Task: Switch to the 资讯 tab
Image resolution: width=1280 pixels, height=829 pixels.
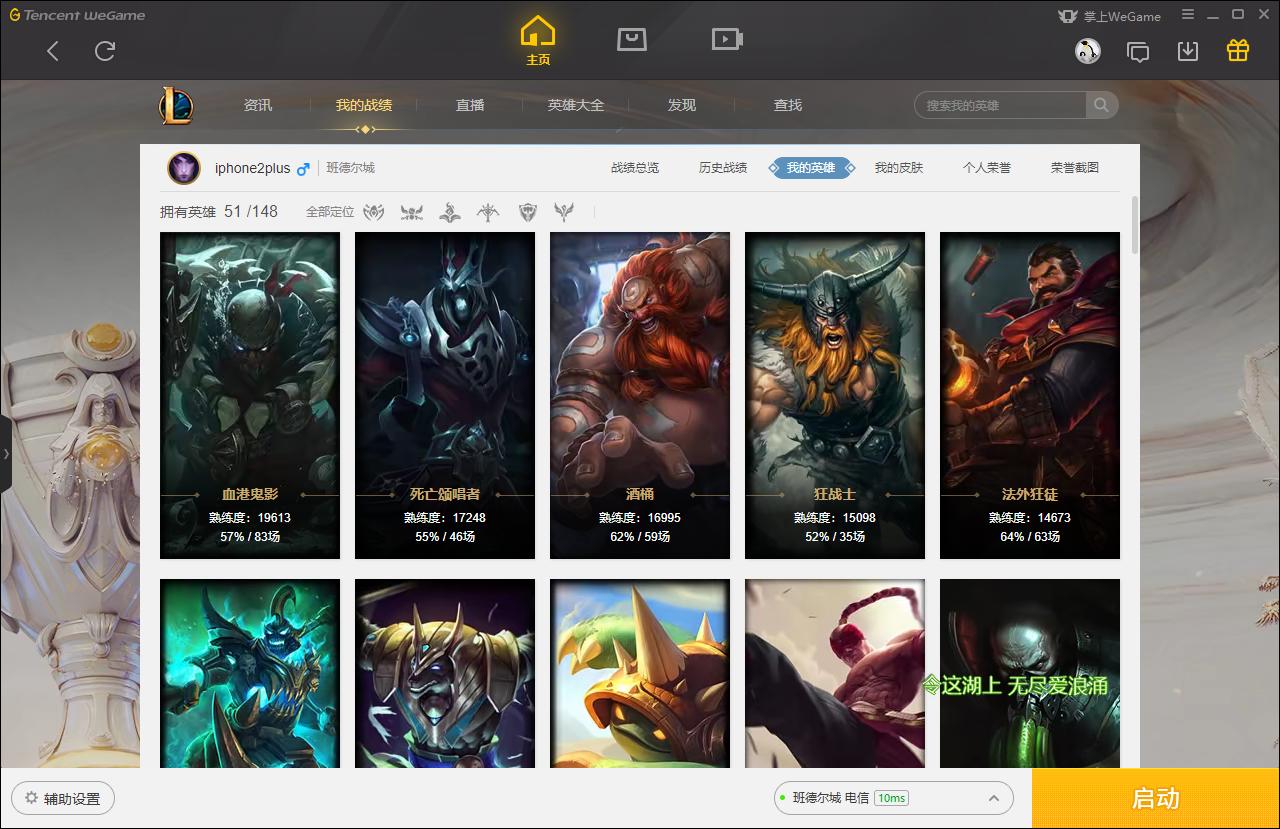Action: coord(258,105)
